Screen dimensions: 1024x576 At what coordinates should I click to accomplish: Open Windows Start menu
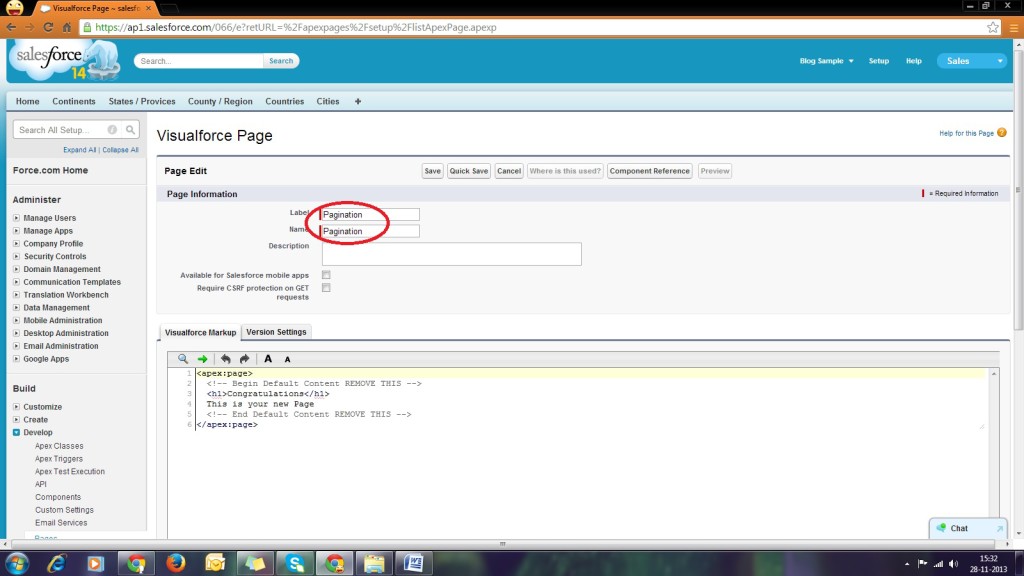tap(16, 563)
